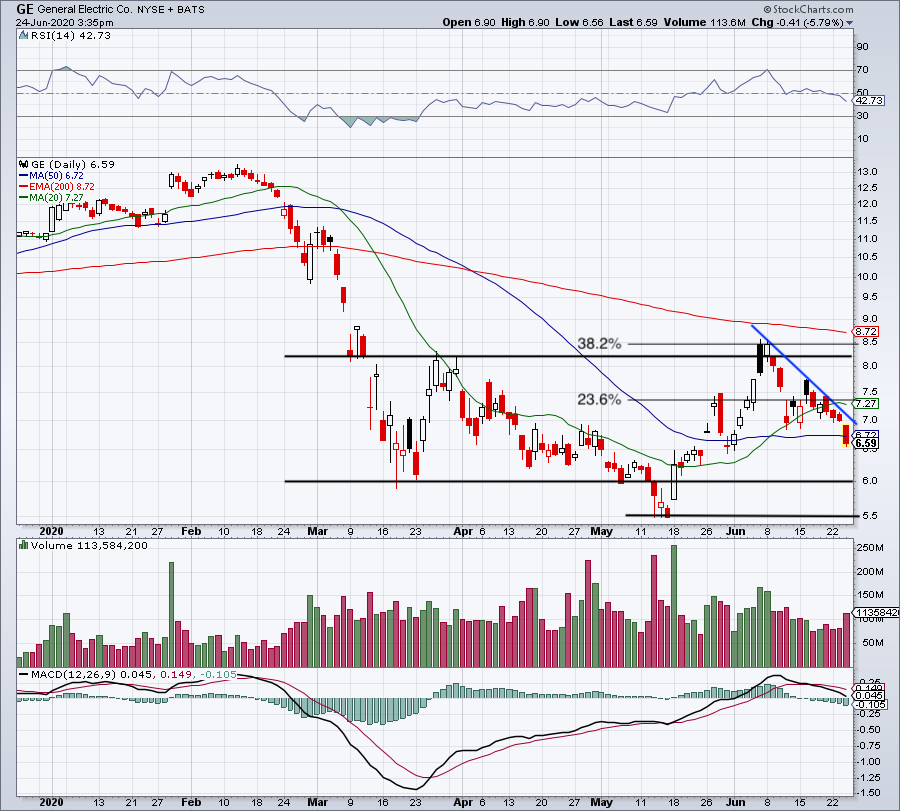Click the 24-Jun-2020 3:35pm timestamp
Image resolution: width=900 pixels, height=811 pixels.
coord(64,23)
